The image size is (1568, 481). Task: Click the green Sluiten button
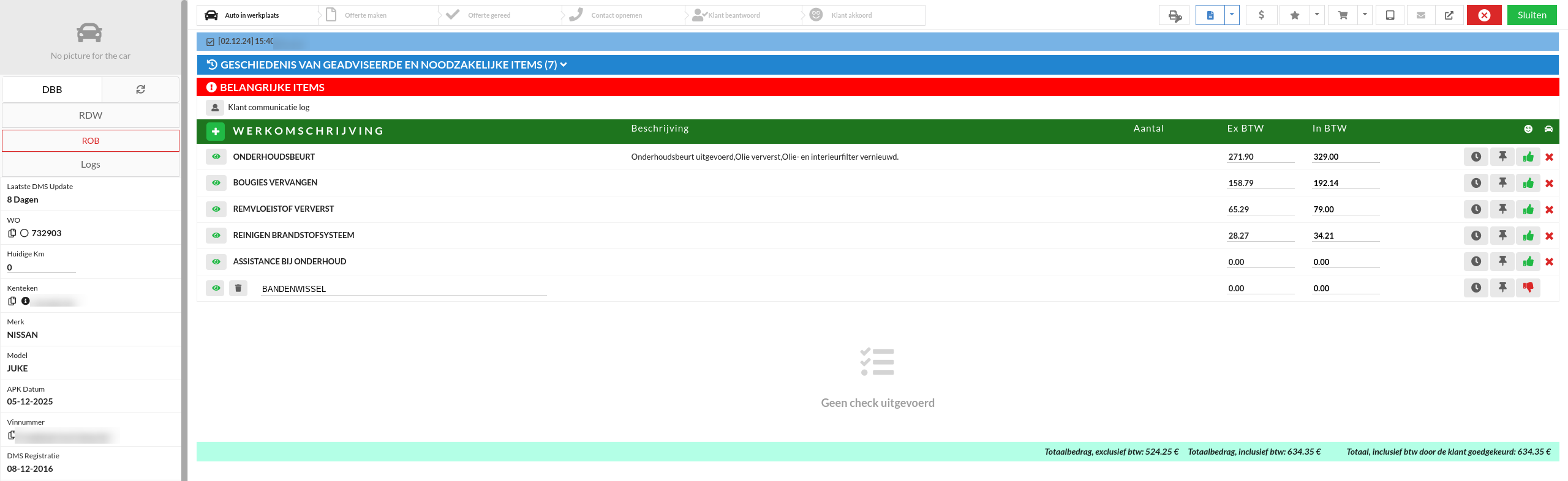tap(1531, 15)
